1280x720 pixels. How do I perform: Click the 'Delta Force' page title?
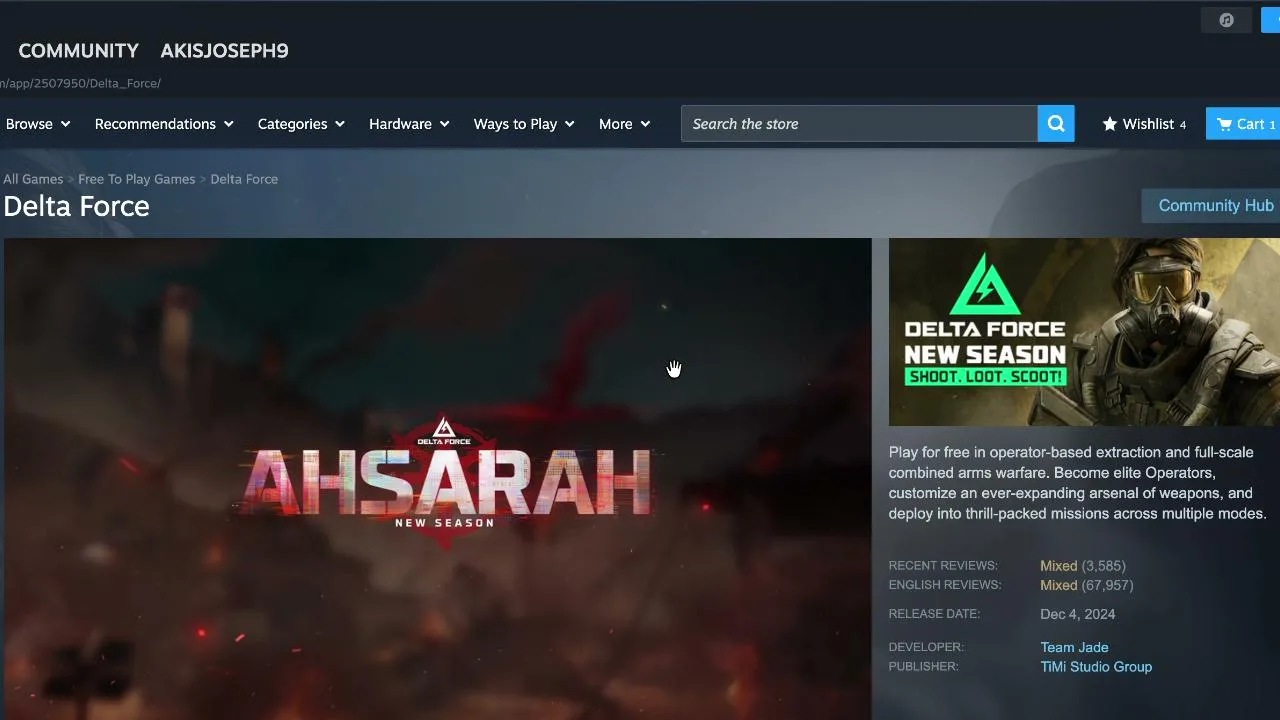[76, 206]
